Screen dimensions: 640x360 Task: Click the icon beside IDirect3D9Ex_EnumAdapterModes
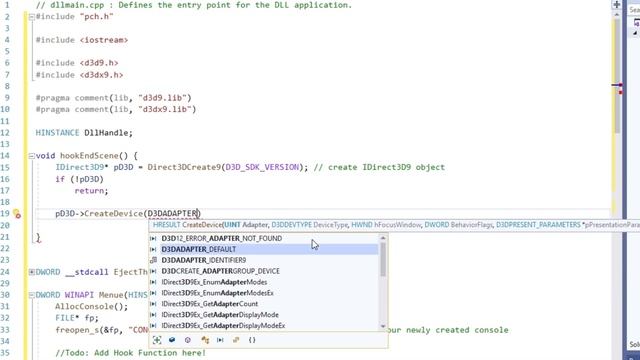point(153,282)
